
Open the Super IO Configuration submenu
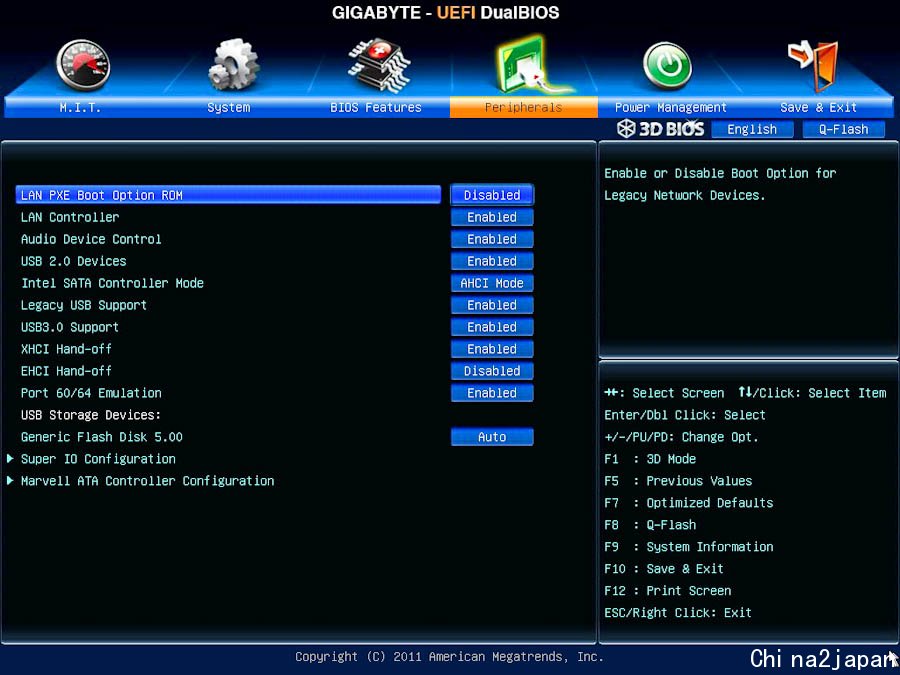98,459
